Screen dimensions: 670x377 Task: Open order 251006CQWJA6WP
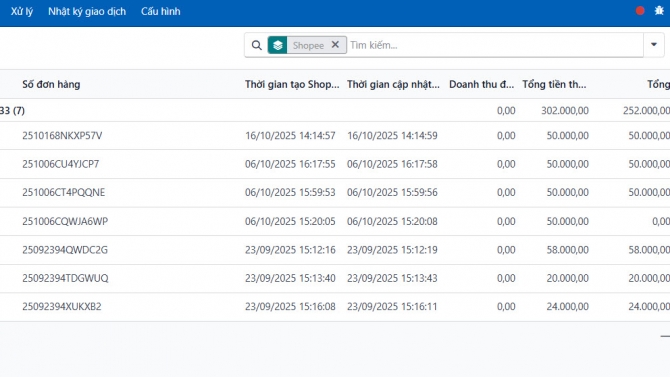[65, 221]
